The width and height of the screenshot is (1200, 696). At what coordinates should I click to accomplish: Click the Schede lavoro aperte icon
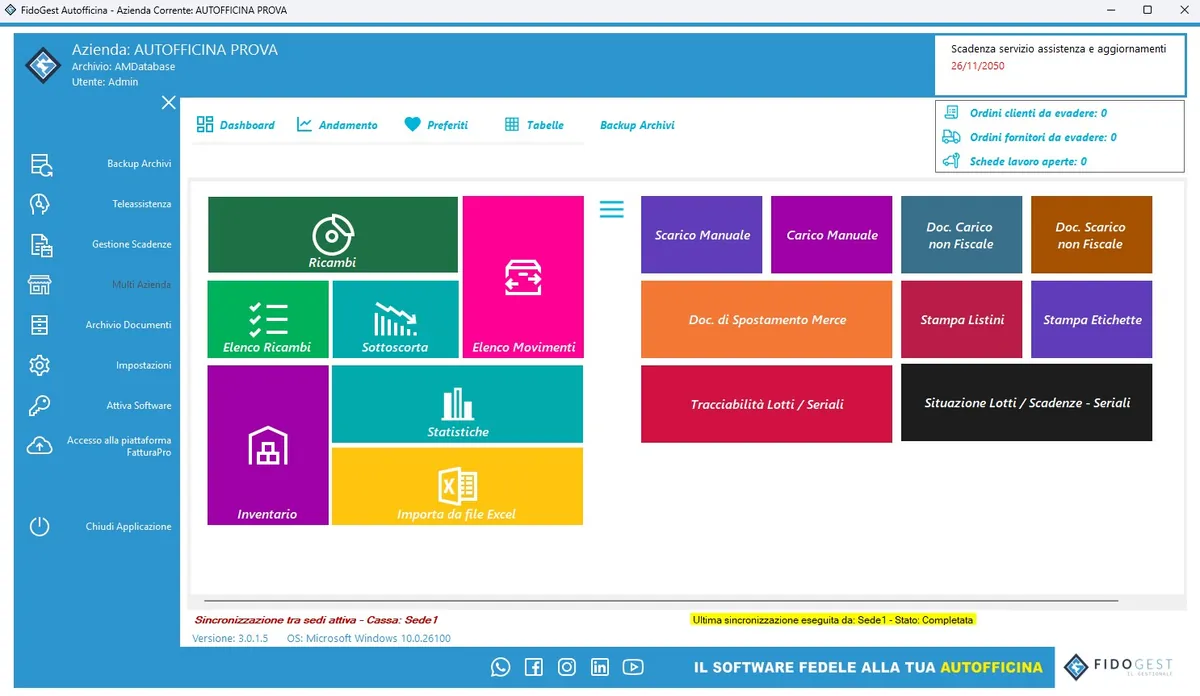pyautogui.click(x=951, y=161)
